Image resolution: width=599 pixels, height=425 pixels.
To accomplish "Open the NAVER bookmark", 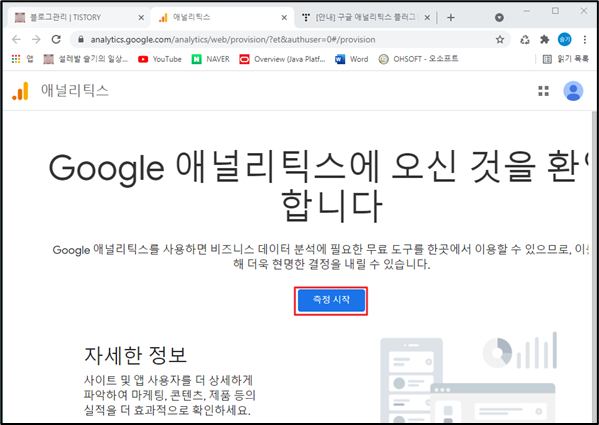I will tap(210, 59).
